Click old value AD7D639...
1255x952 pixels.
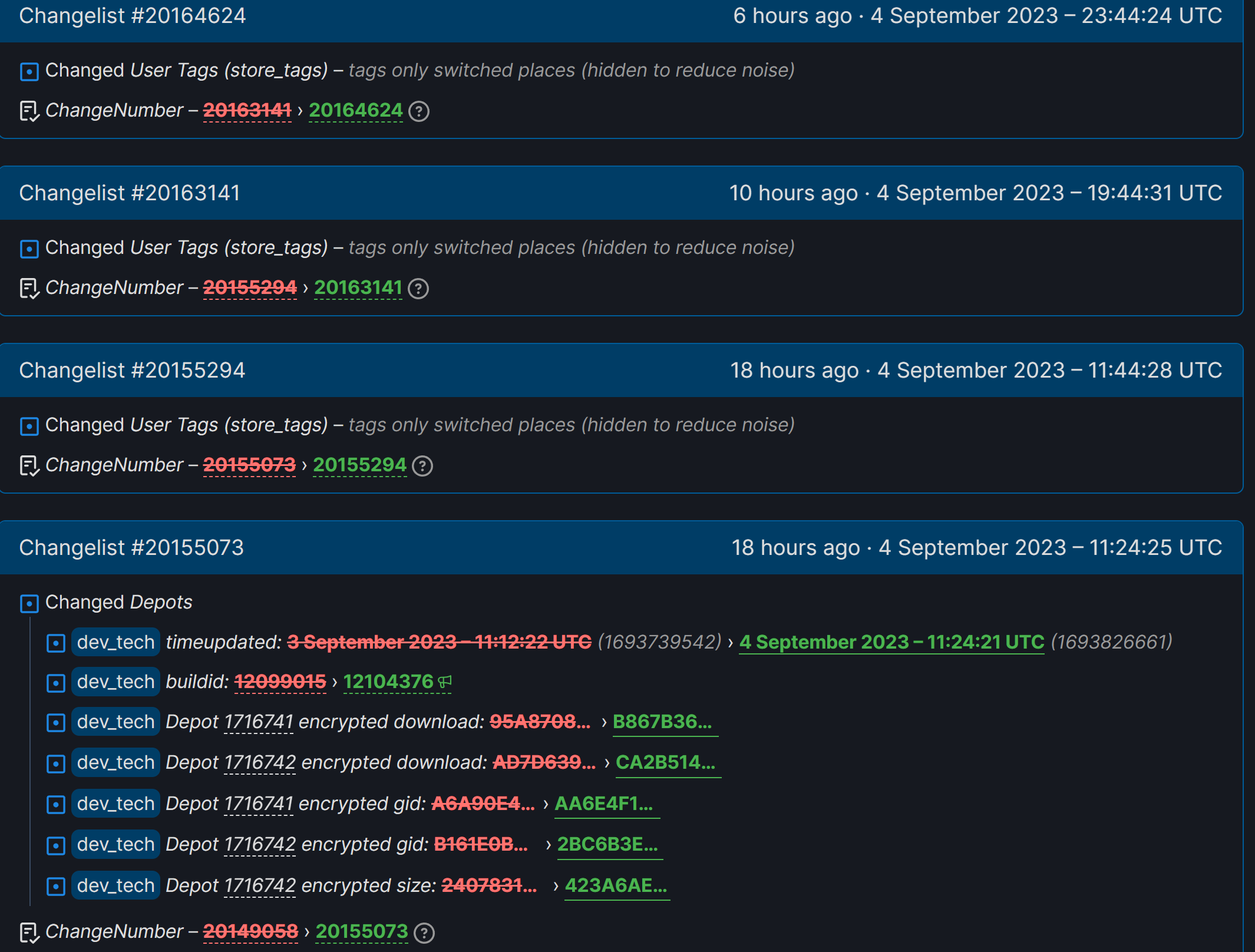pyautogui.click(x=544, y=762)
